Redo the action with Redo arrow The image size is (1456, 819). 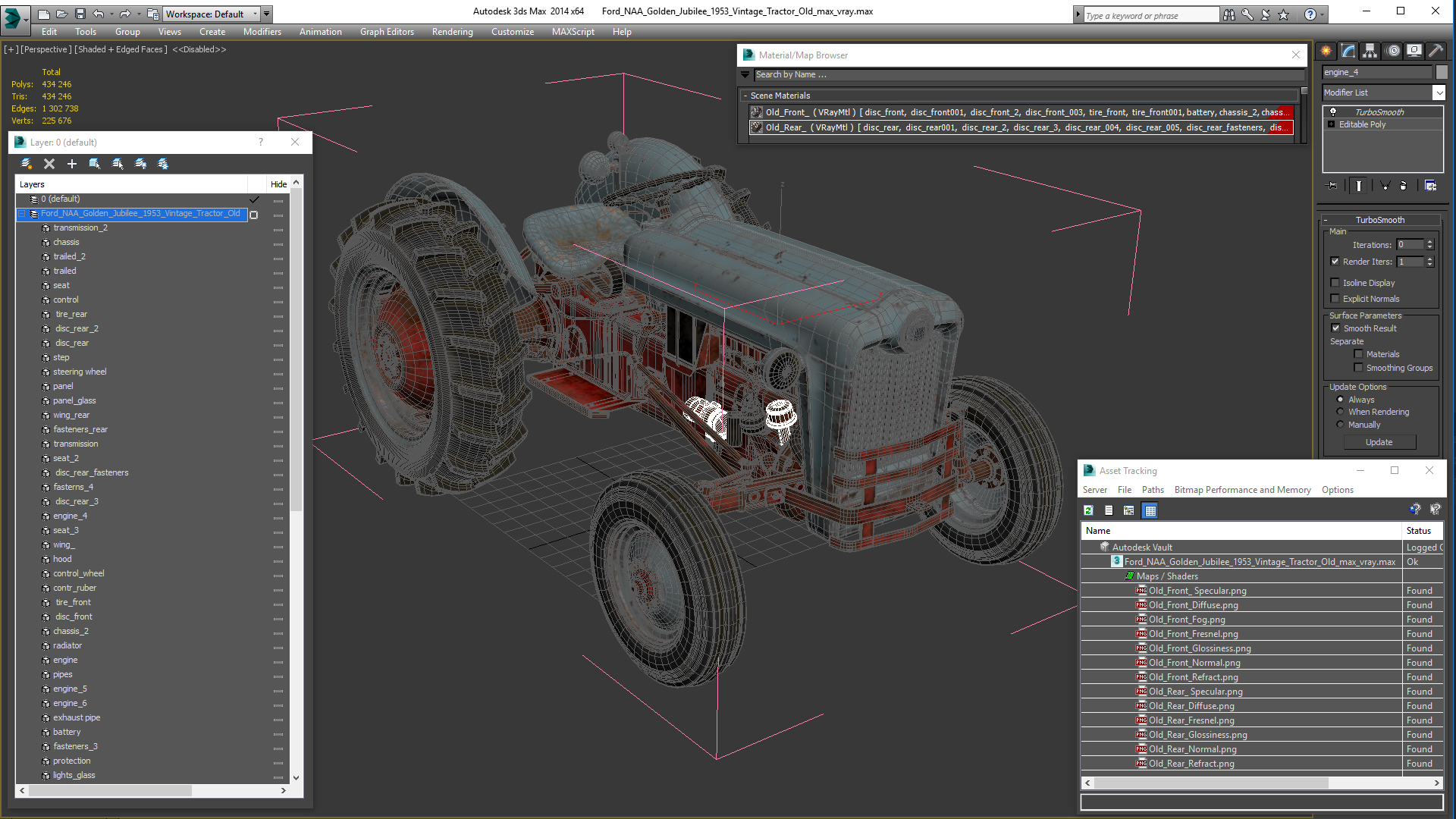pyautogui.click(x=125, y=14)
